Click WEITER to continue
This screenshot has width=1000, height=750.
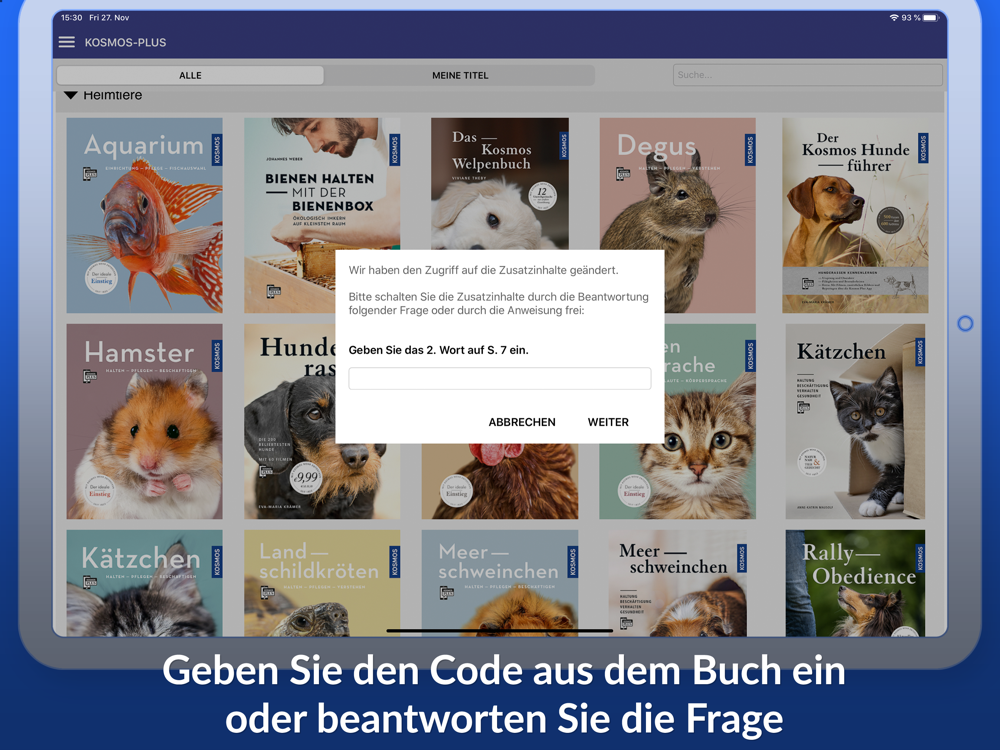tap(608, 422)
